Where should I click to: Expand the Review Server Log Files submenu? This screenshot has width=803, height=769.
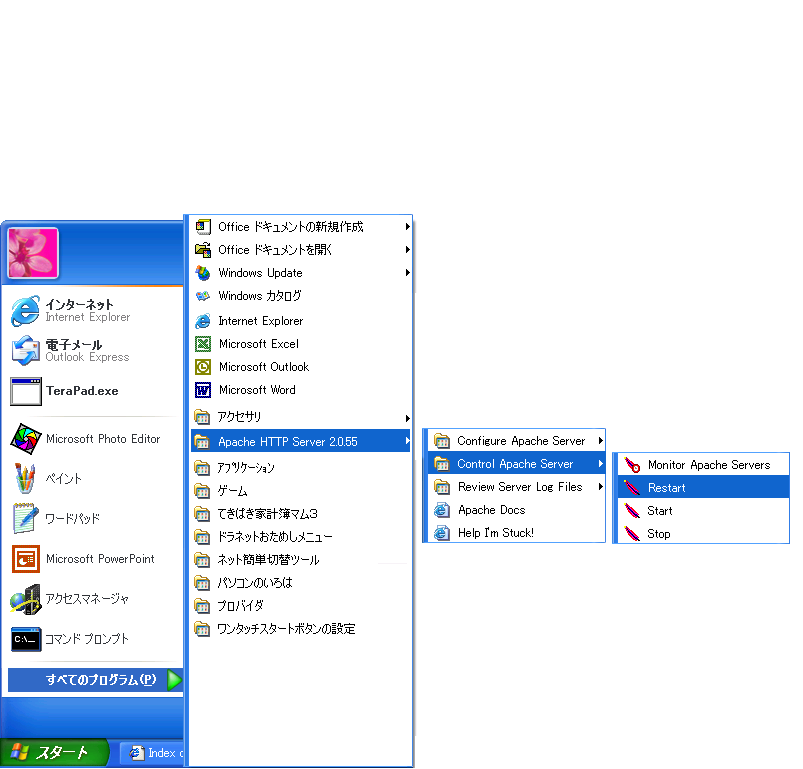point(520,487)
